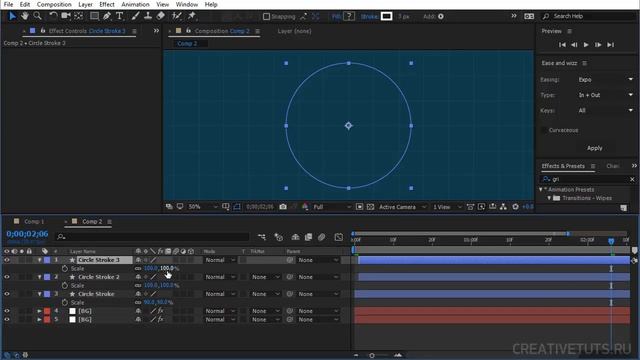This screenshot has width=640, height=360.
Task: Expand layer 4 BG twirl arrow
Action: [x=40, y=311]
